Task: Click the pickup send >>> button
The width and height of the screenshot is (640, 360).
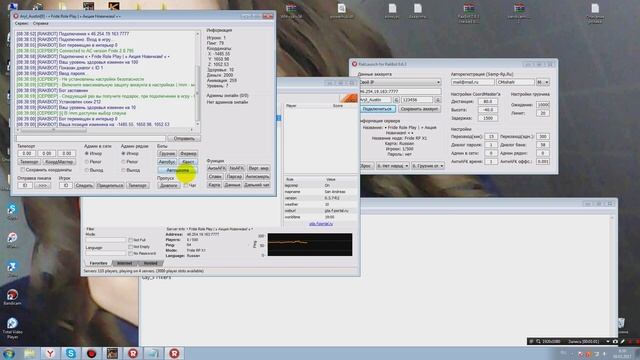Action: click(42, 185)
